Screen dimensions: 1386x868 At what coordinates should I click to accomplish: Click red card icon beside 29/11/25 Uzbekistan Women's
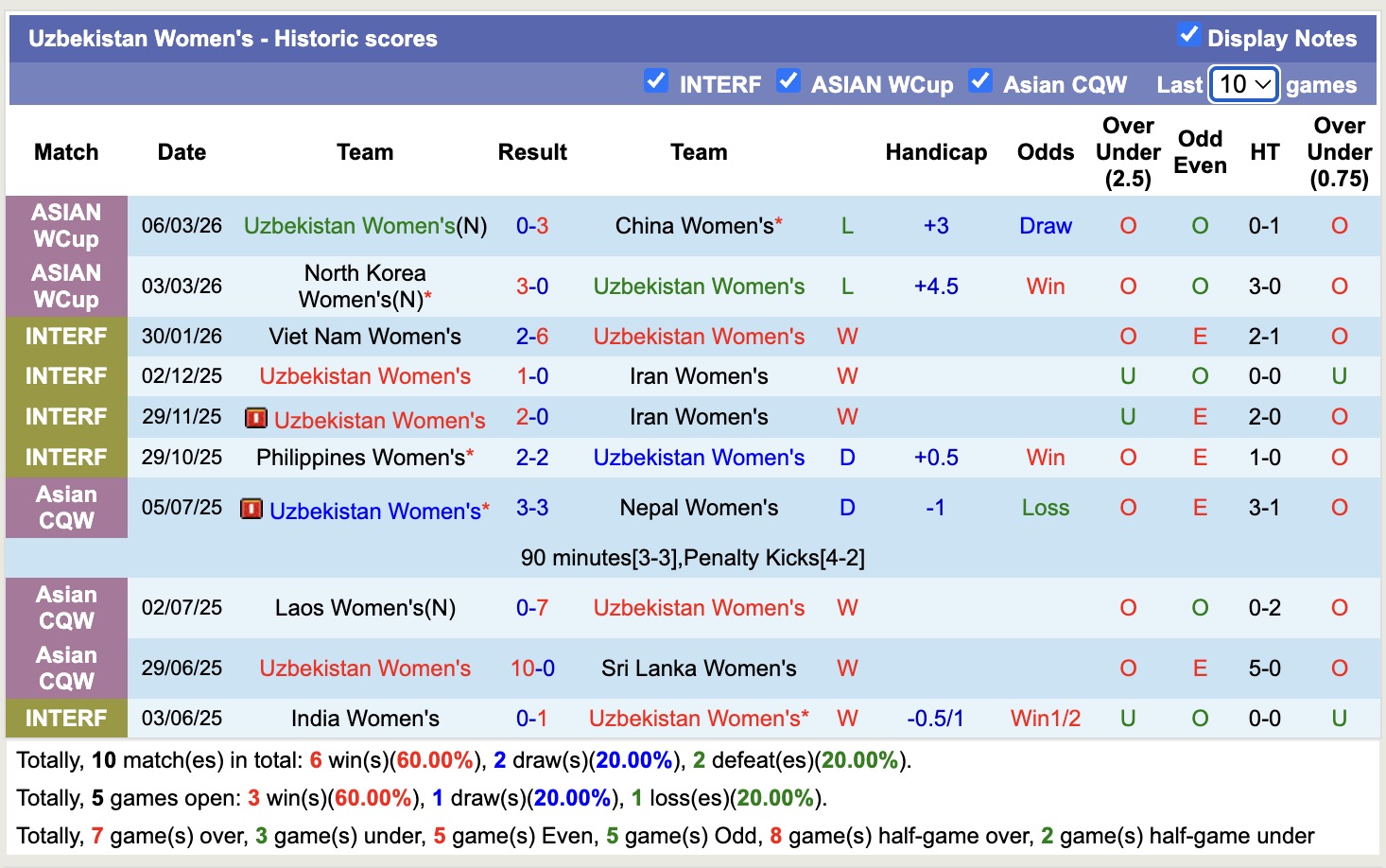tap(255, 418)
